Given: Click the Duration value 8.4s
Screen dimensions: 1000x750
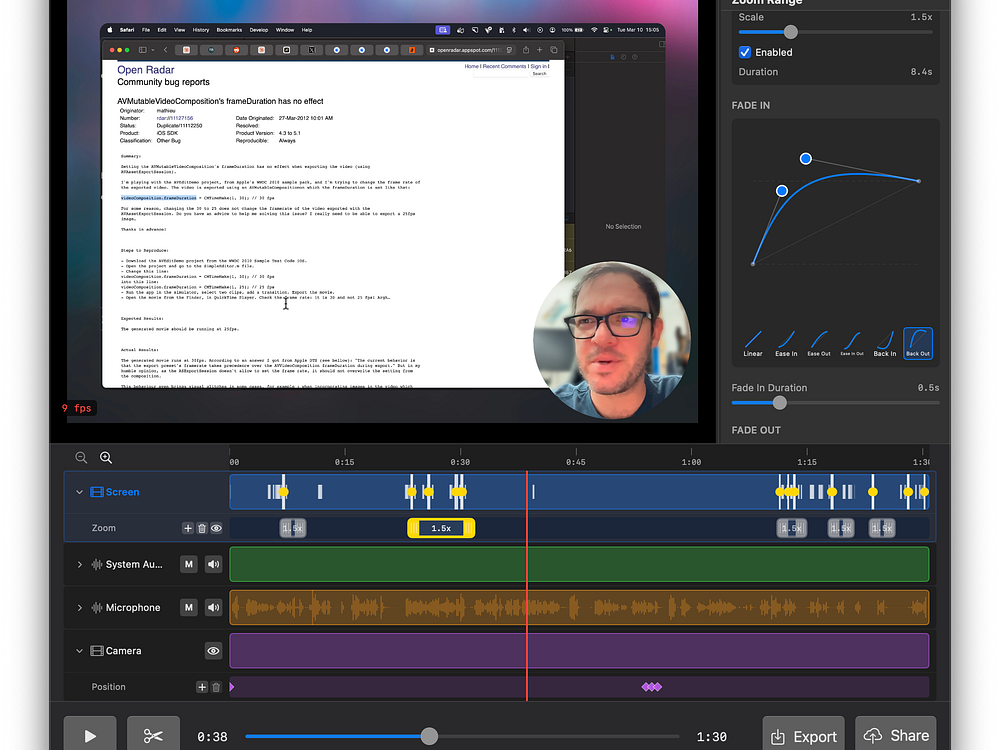Looking at the screenshot, I should tap(921, 72).
